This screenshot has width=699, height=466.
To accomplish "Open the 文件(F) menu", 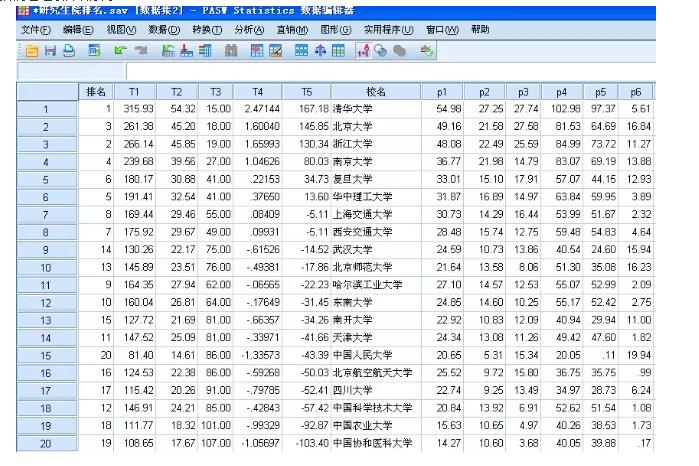I will coord(36,30).
